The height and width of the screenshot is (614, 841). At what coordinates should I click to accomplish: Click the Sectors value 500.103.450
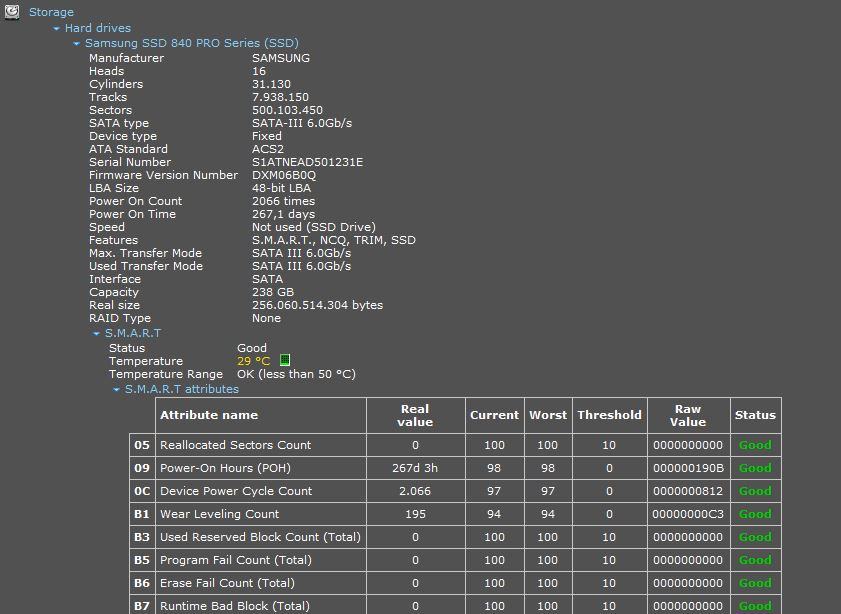pos(287,110)
